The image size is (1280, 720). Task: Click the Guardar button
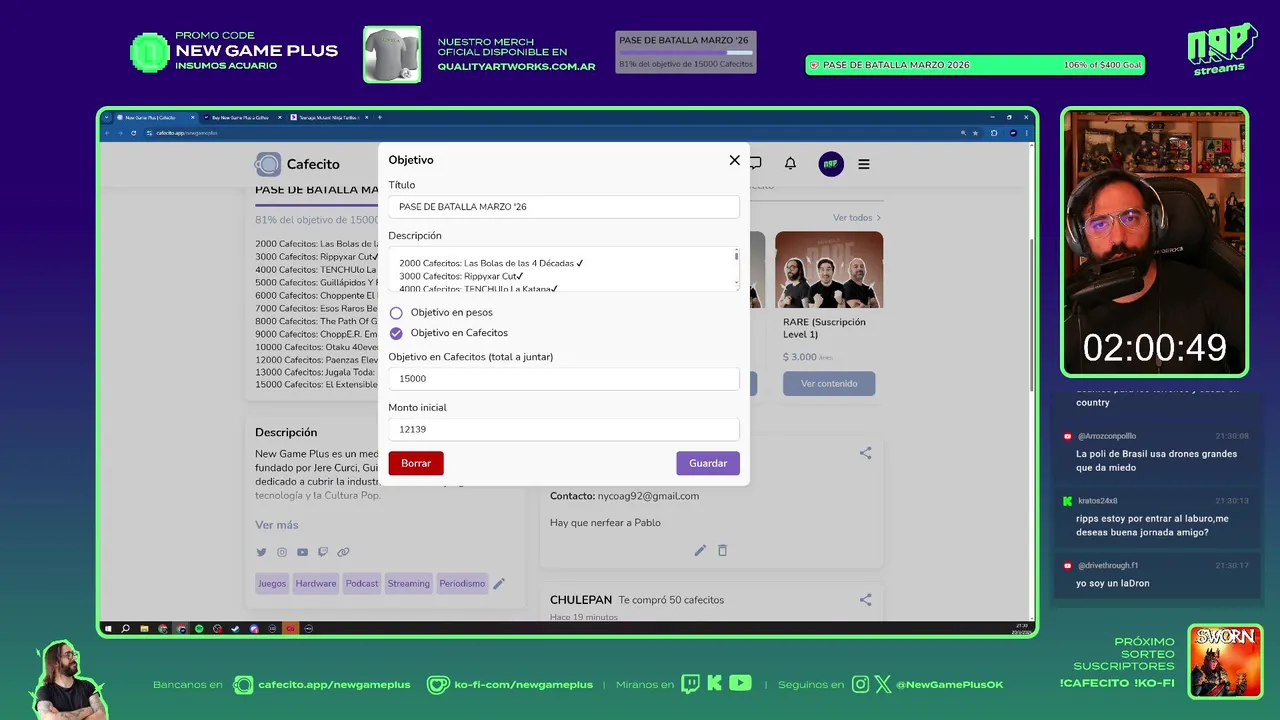click(708, 463)
